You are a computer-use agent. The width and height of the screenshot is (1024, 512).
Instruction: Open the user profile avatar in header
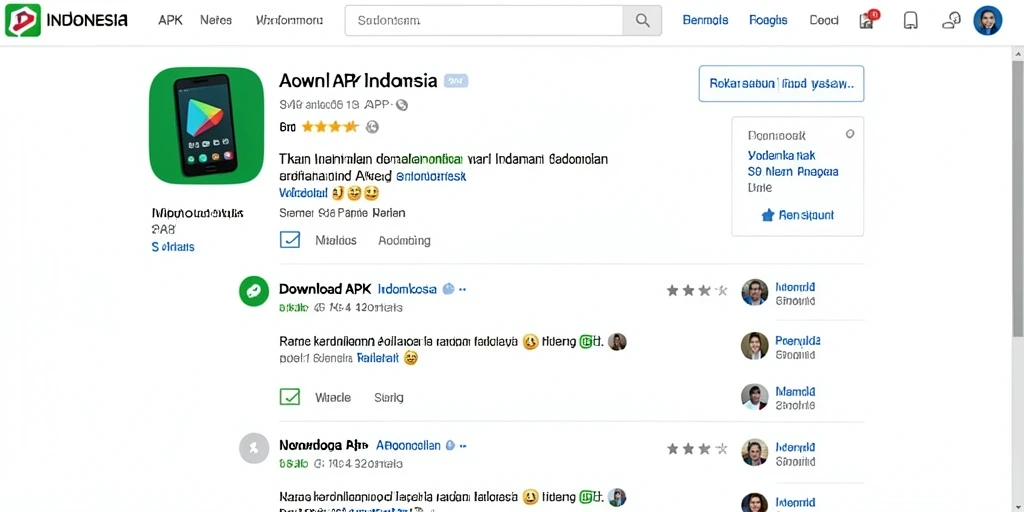pyautogui.click(x=987, y=20)
